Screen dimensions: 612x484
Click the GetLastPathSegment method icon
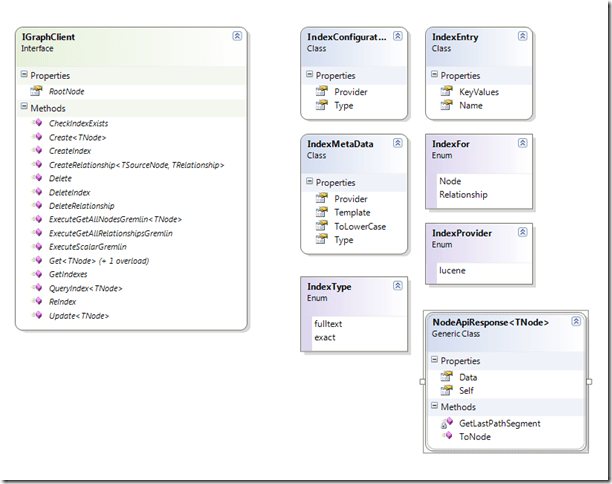click(x=448, y=423)
